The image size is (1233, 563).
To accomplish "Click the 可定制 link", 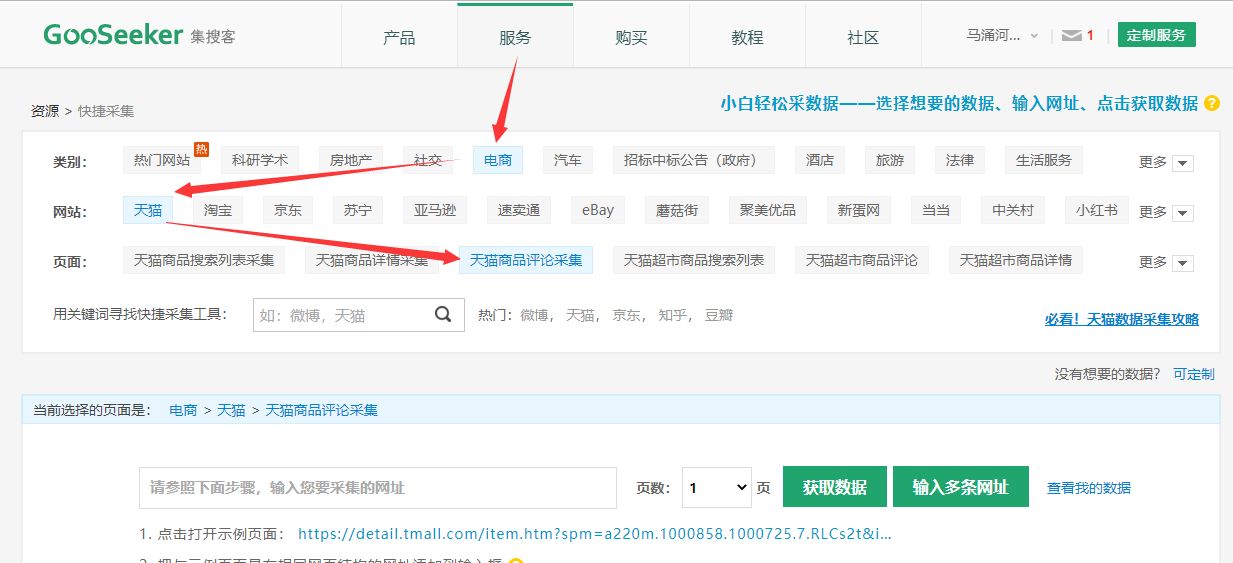I will pos(1194,374).
